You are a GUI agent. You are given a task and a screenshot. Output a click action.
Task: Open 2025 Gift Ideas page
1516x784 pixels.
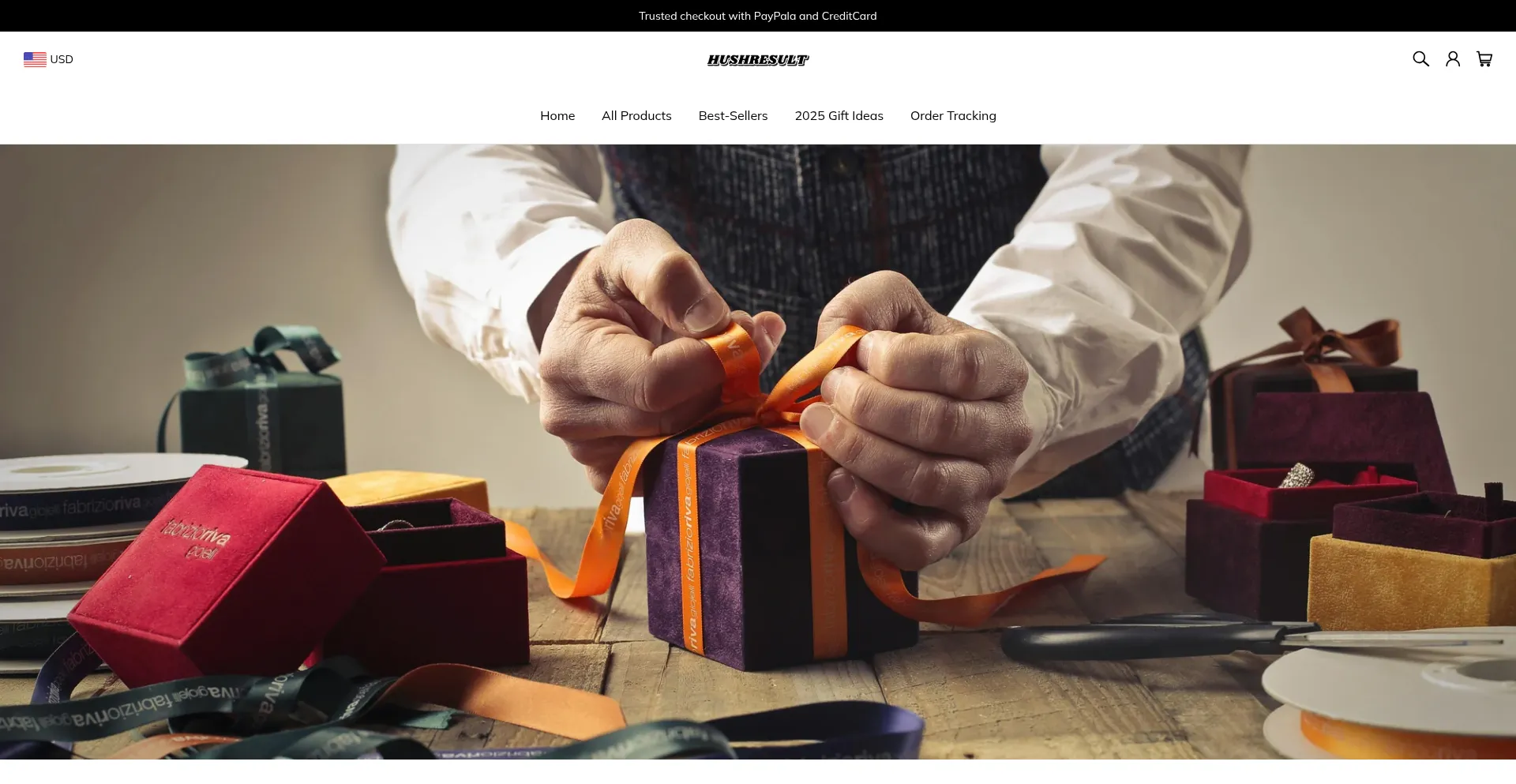(839, 116)
